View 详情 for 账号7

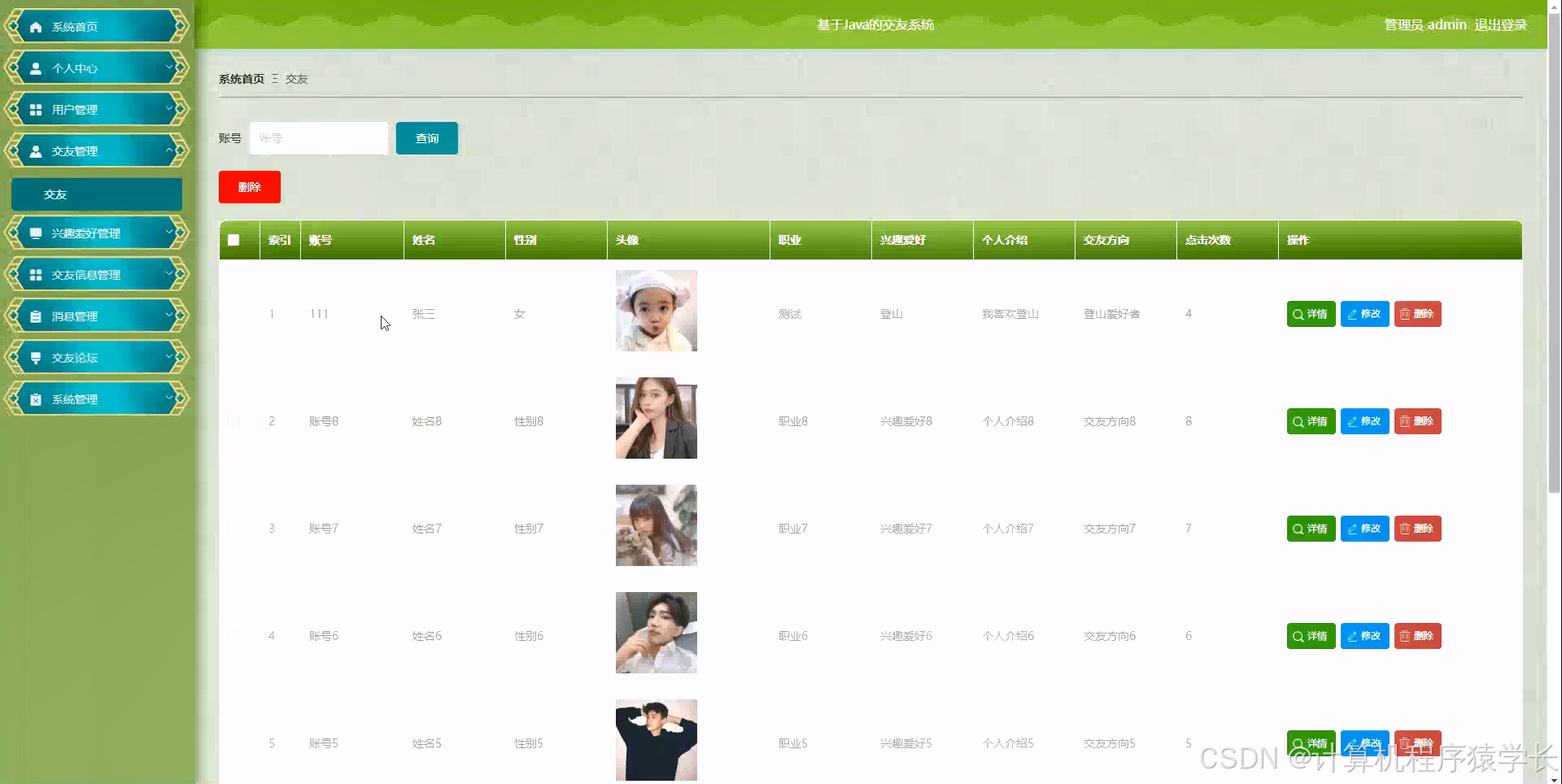1311,529
